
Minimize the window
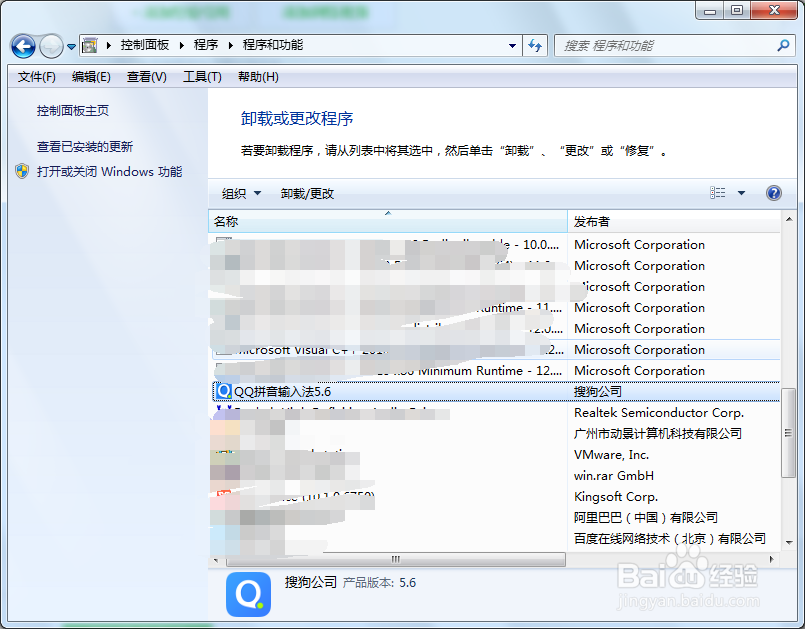(x=710, y=10)
